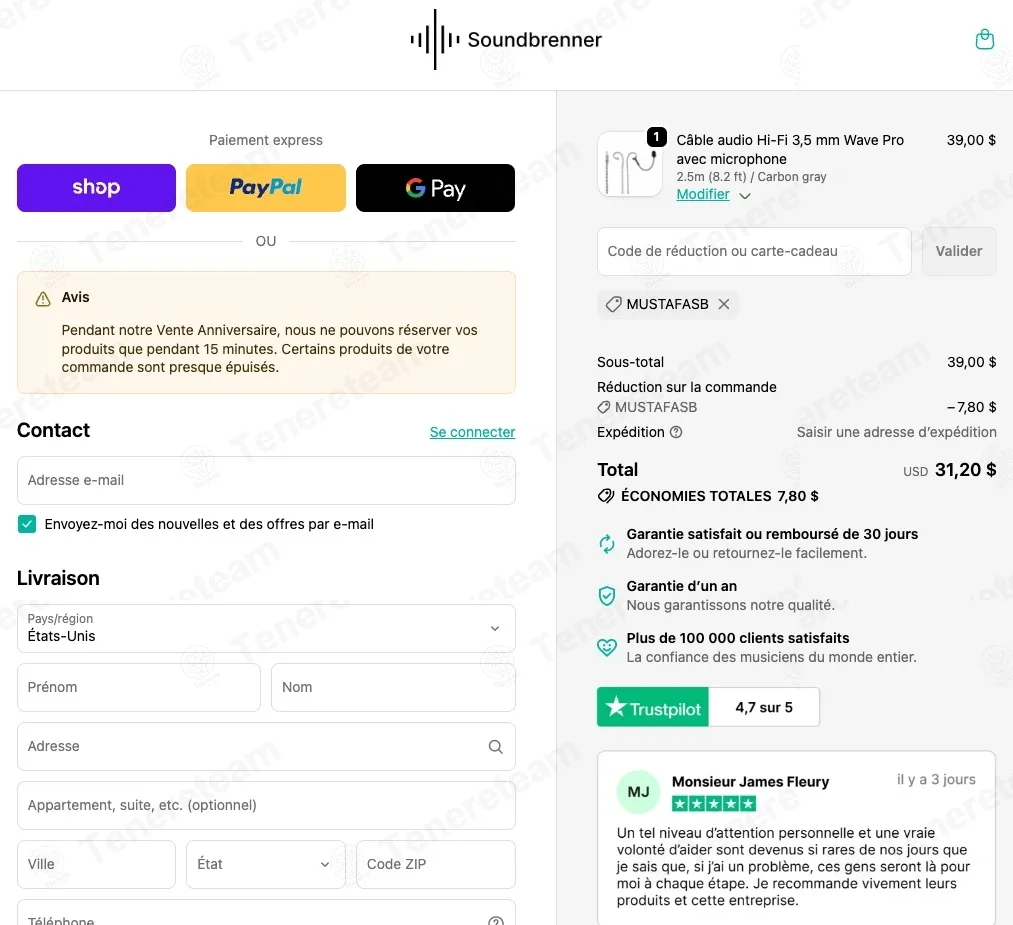Choose the G Pay express button
Viewport: 1013px width, 925px height.
pyautogui.click(x=435, y=188)
